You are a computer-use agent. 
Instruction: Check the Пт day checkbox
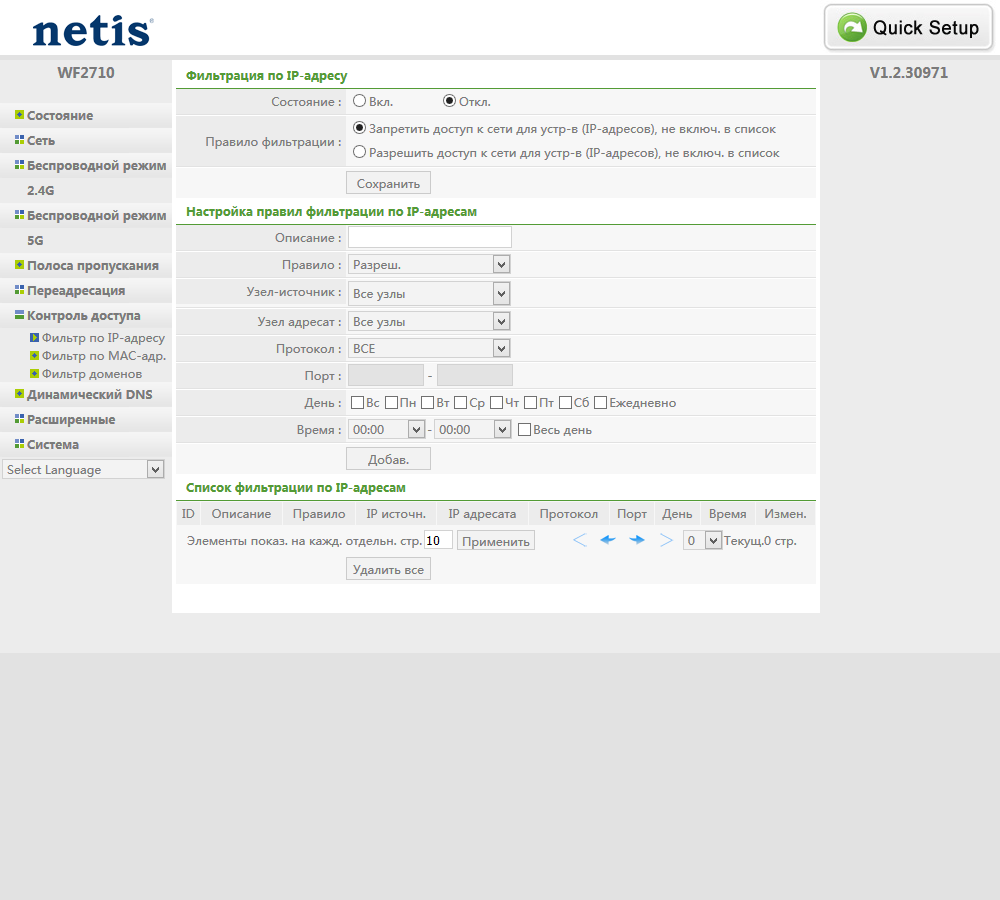pos(530,402)
